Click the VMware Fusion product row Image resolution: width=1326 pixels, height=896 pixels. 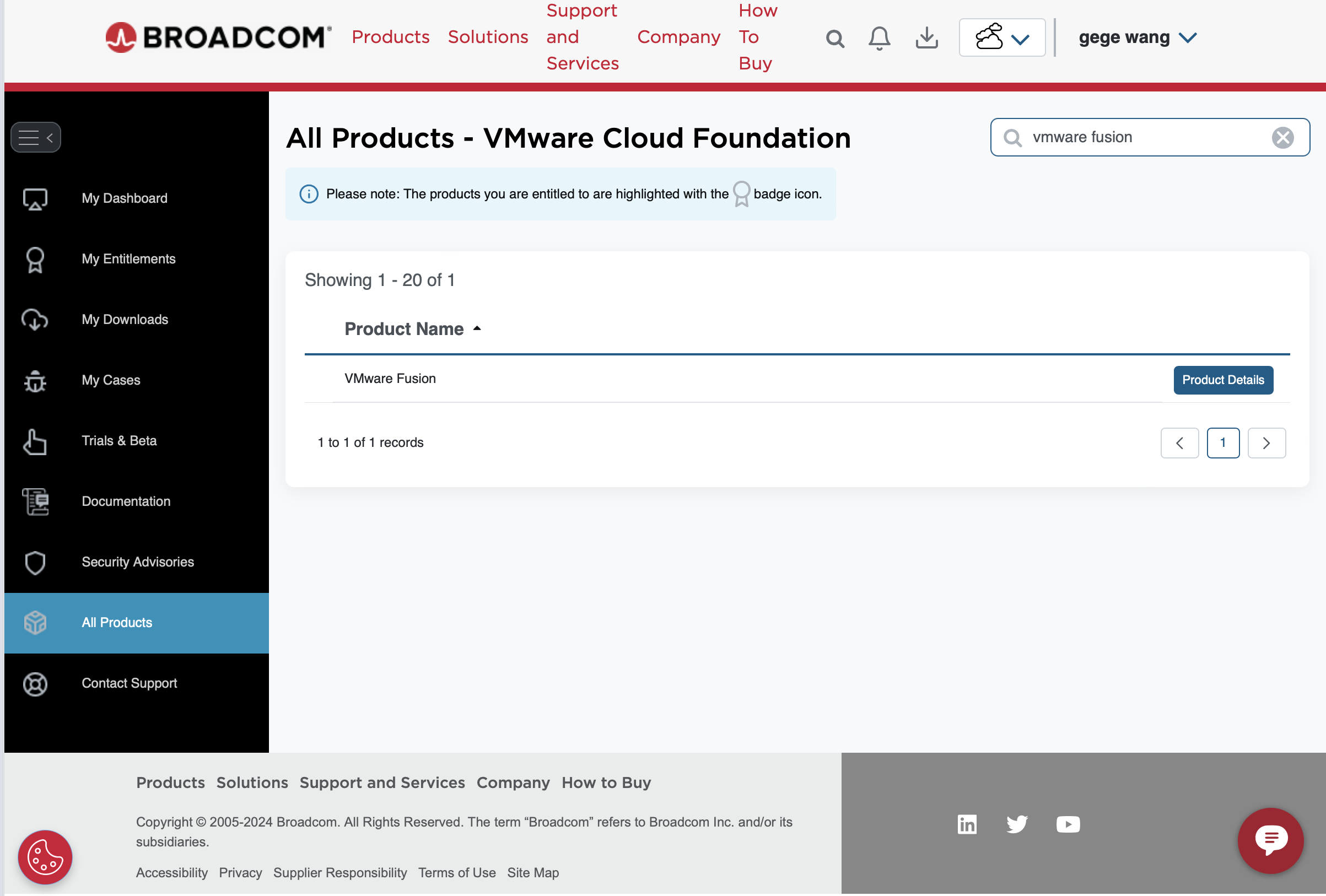(x=797, y=379)
